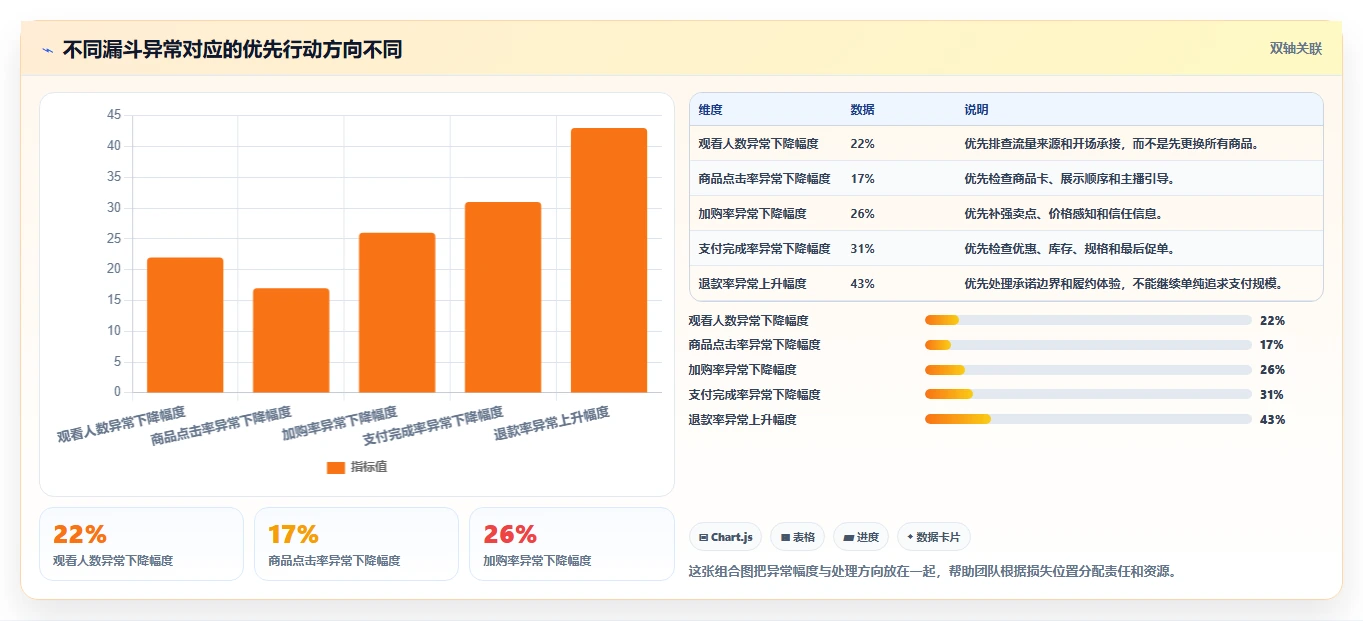The height and width of the screenshot is (621, 1363).
Task: Click table cell 退款率异常上升幅度
Action: tap(752, 284)
